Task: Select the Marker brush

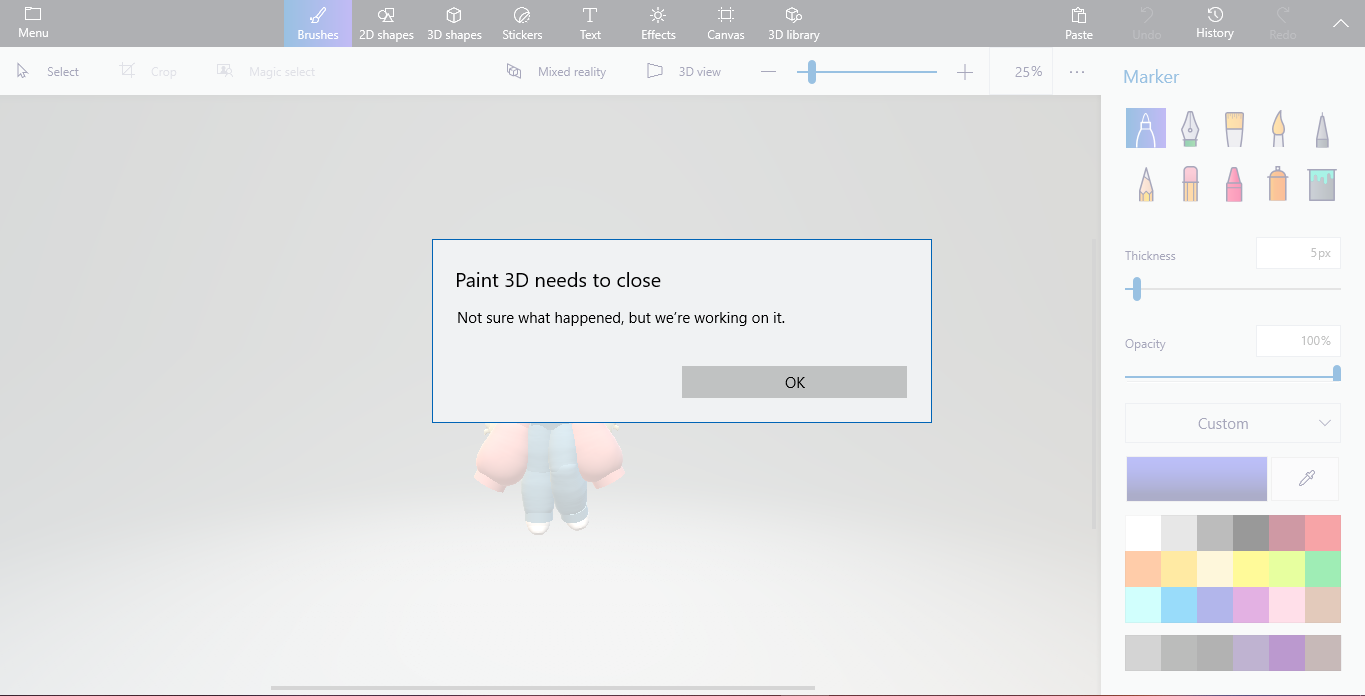Action: [1146, 129]
